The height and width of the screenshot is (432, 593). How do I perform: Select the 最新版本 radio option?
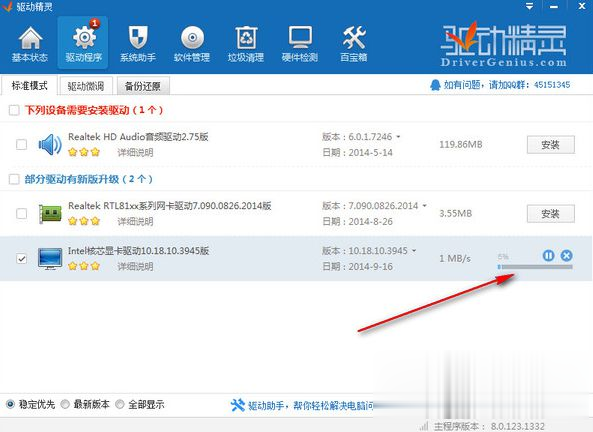(x=65, y=405)
